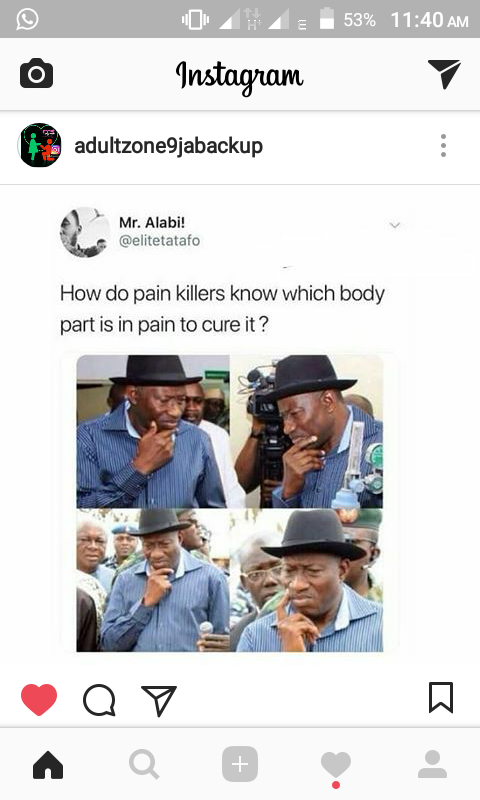Open the Instagram camera icon
This screenshot has width=480, height=800.
pos(36,73)
